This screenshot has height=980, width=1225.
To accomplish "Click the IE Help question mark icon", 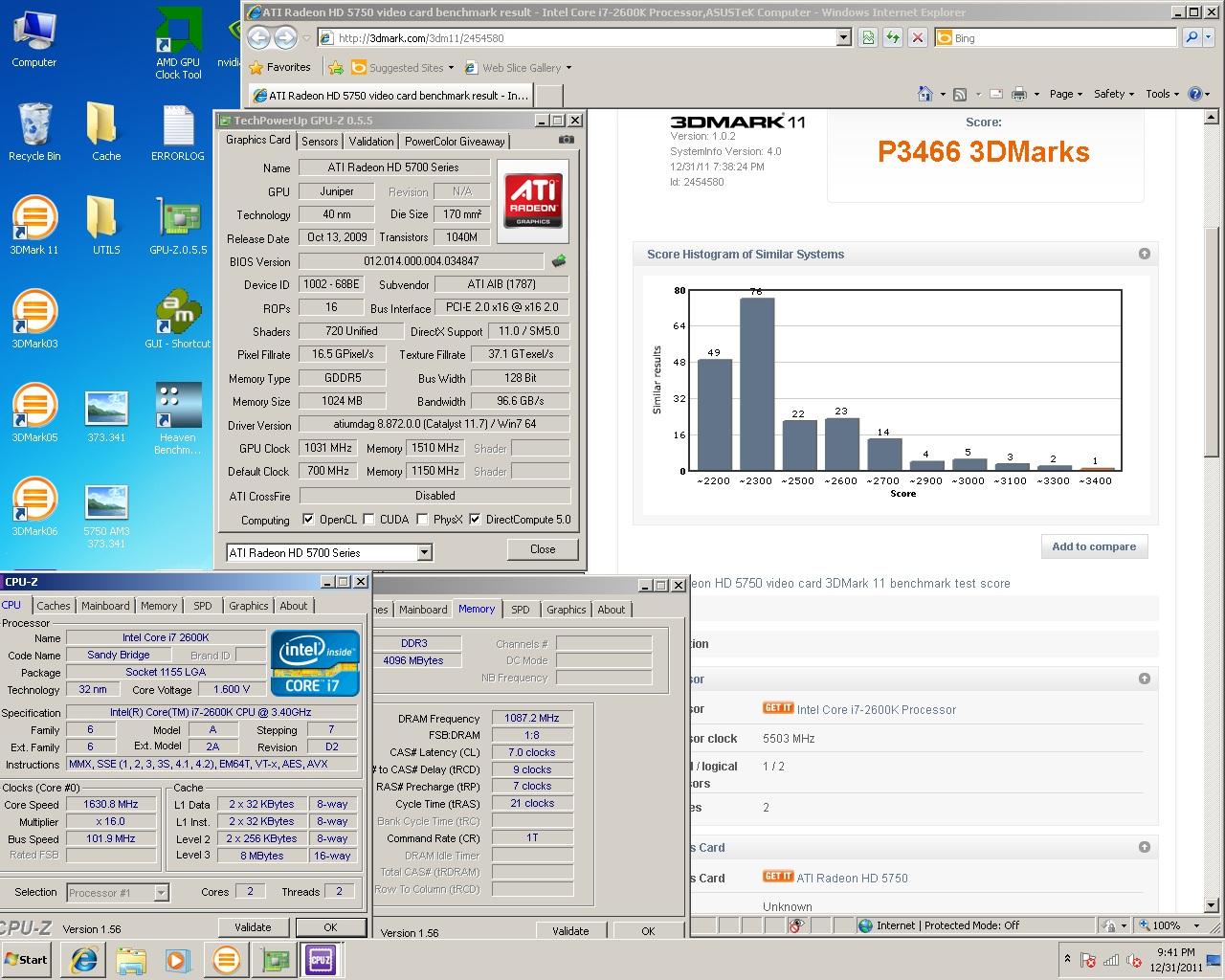I will [x=1194, y=94].
